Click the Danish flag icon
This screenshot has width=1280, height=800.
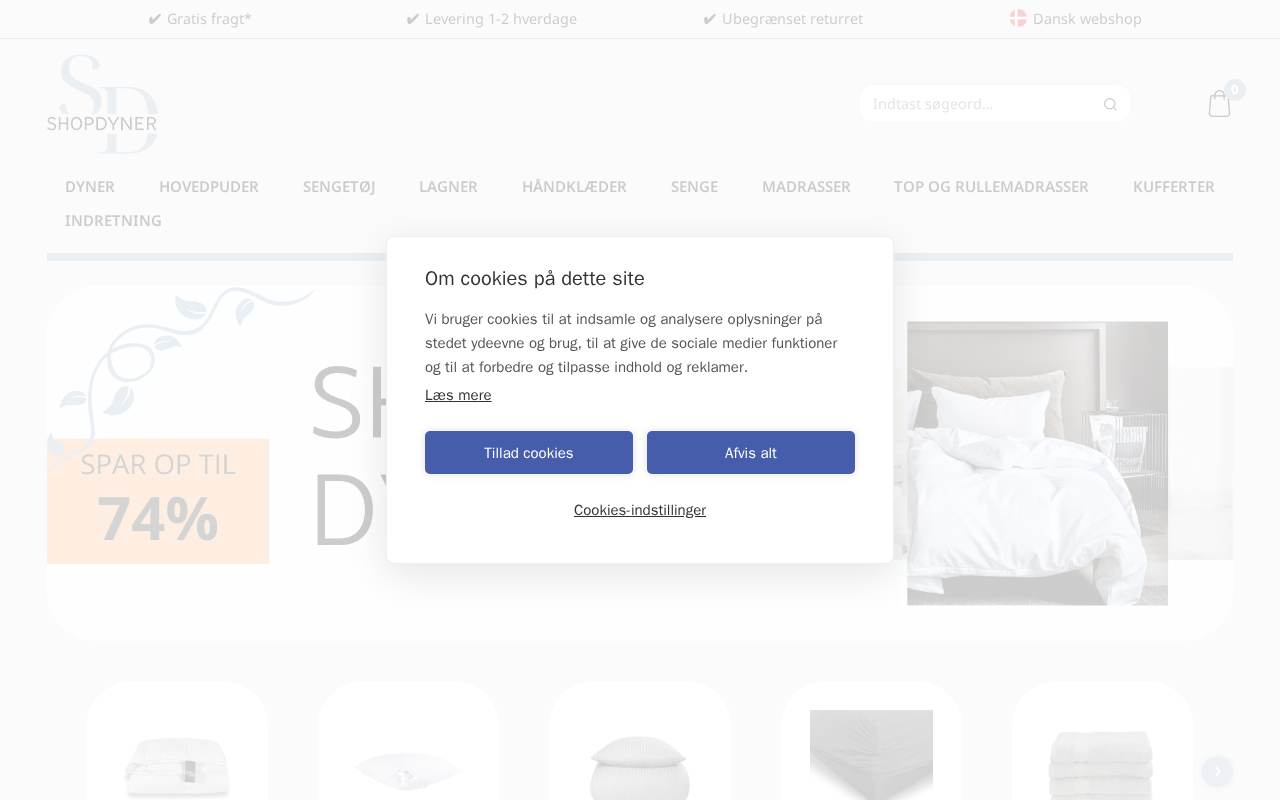[x=1018, y=18]
